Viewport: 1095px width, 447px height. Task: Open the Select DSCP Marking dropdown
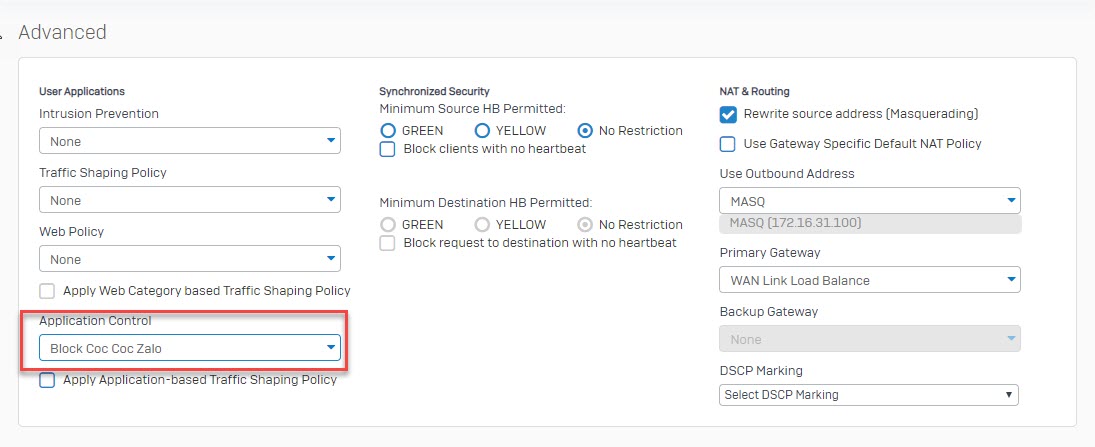(x=869, y=395)
